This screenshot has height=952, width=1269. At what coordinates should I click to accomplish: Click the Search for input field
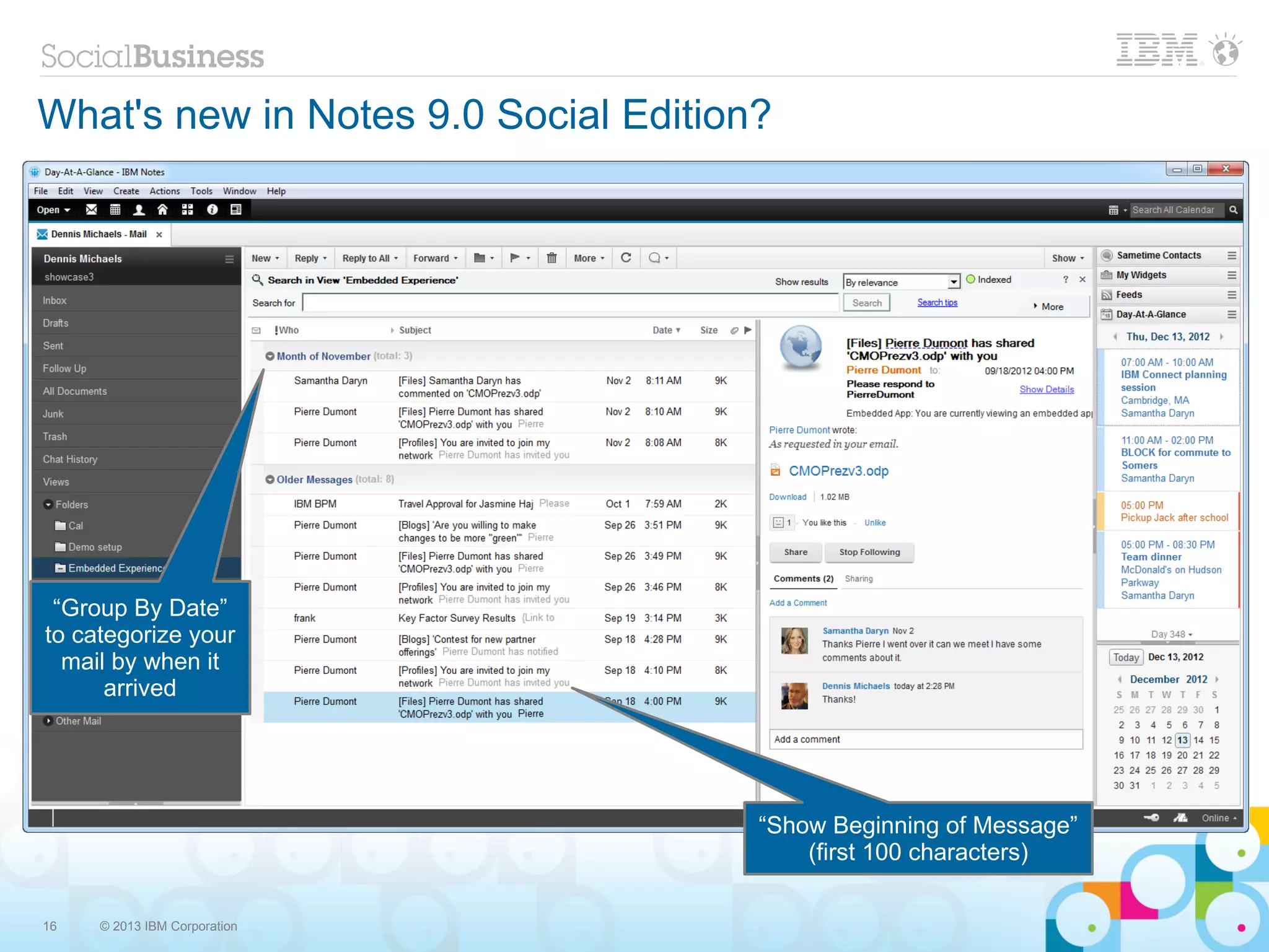[570, 303]
